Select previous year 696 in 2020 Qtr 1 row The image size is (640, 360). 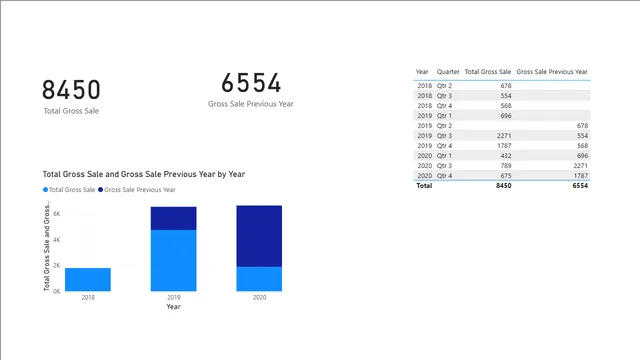(x=582, y=156)
